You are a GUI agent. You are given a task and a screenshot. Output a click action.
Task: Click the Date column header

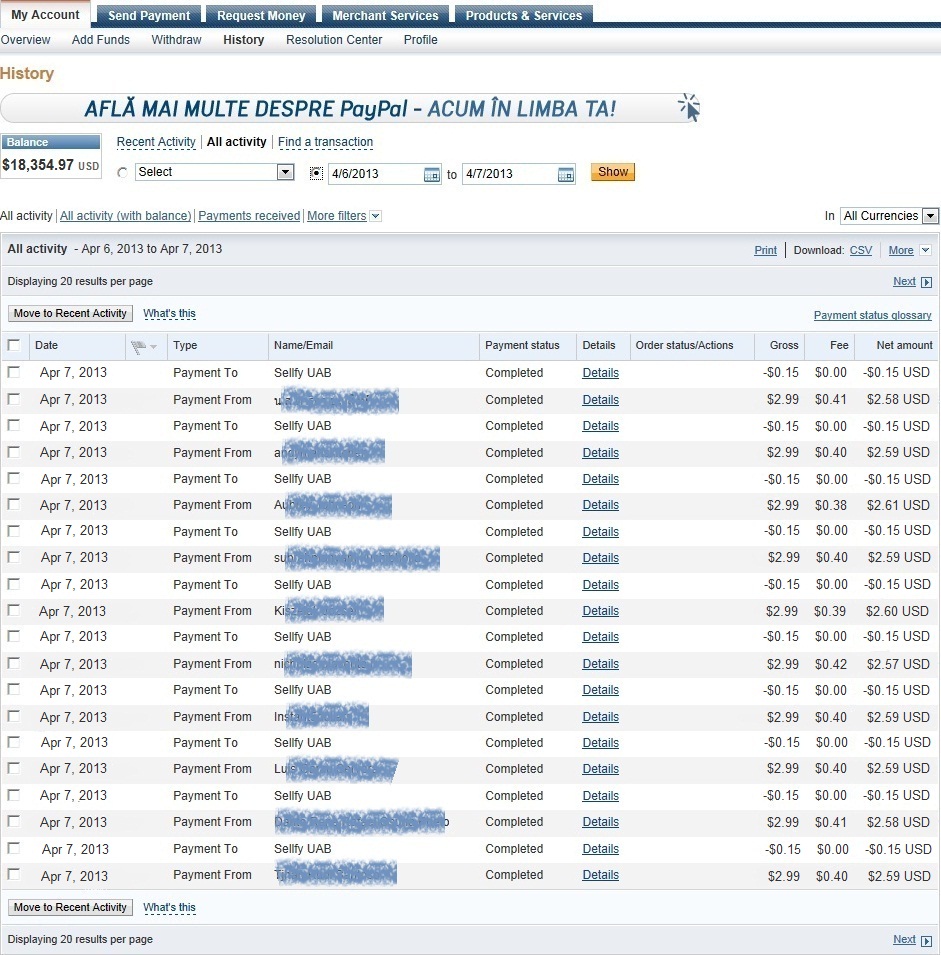point(46,345)
